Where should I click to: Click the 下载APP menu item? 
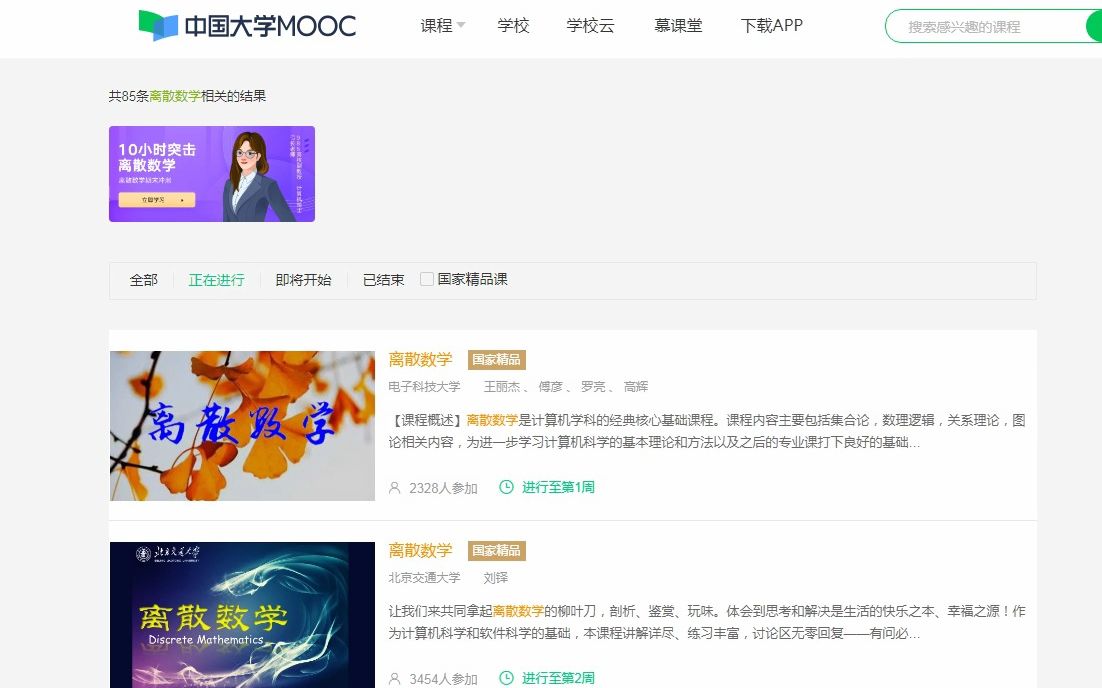tap(771, 25)
